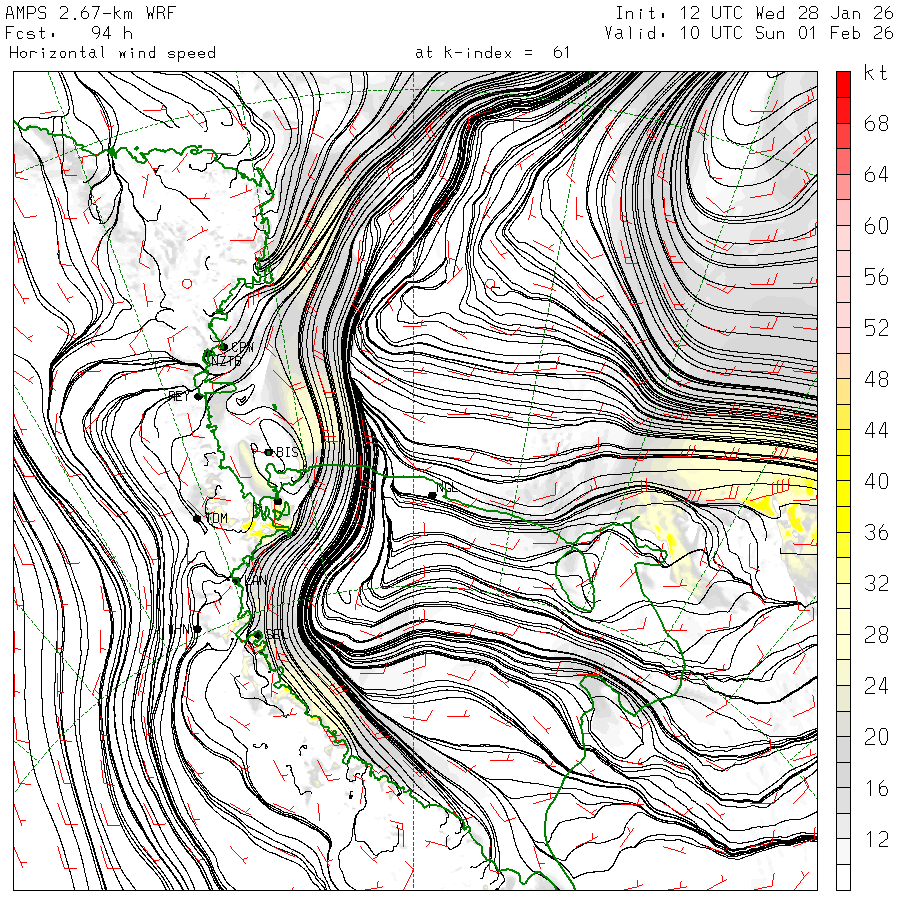This screenshot has width=900, height=900.
Task: Click the 'Valid: 10 UTC Sun 01 Feb 26' text
Action: click(749, 33)
